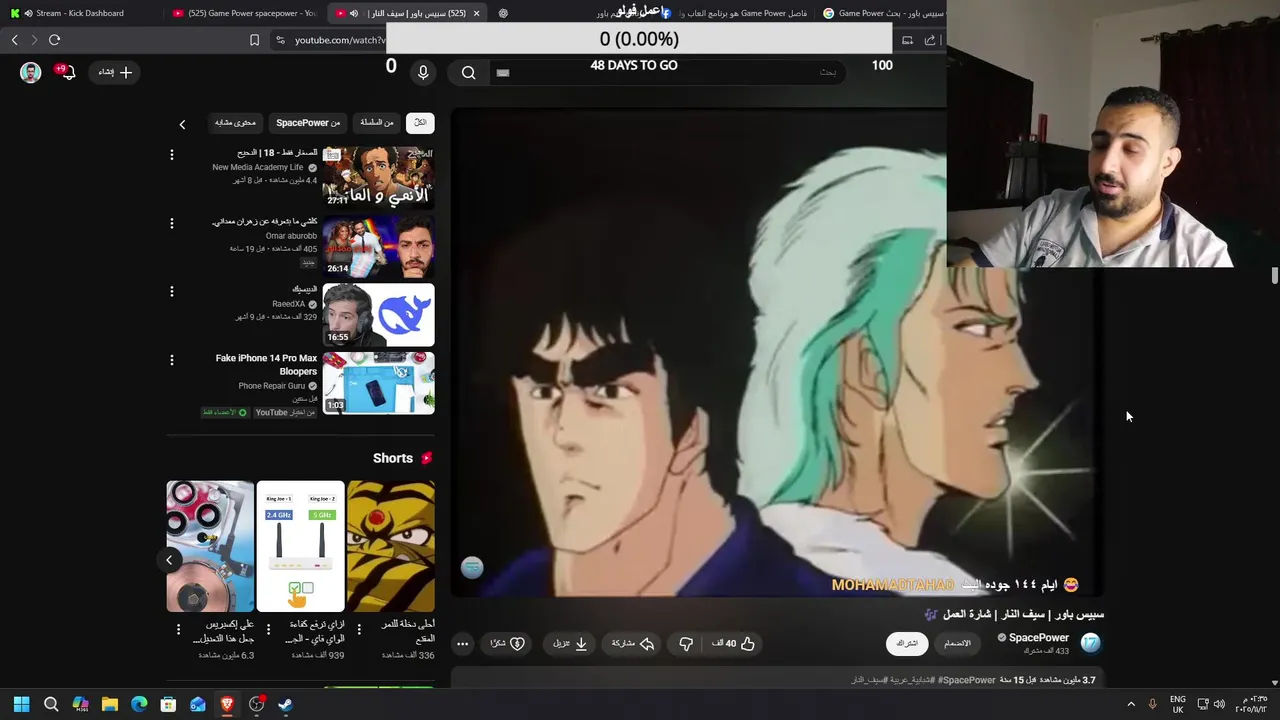The image size is (1280, 720).
Task: Click the page vertical scrollbar thumb
Action: coord(1274,275)
